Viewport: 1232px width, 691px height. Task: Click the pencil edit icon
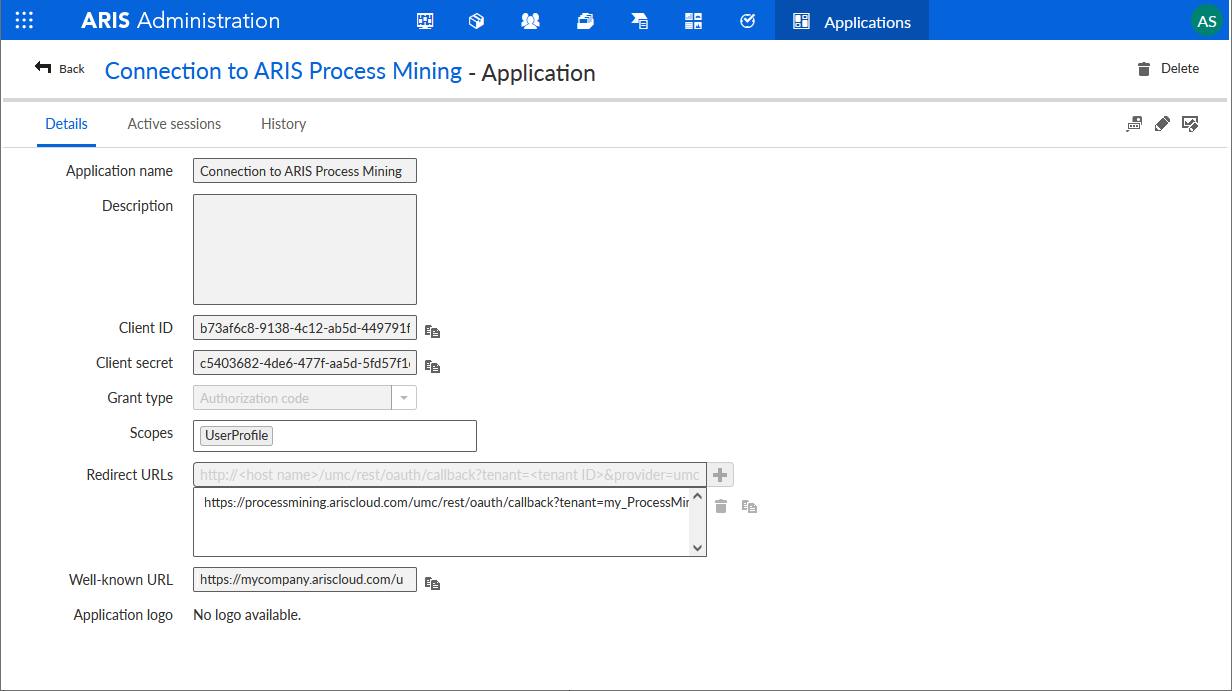pos(1162,124)
